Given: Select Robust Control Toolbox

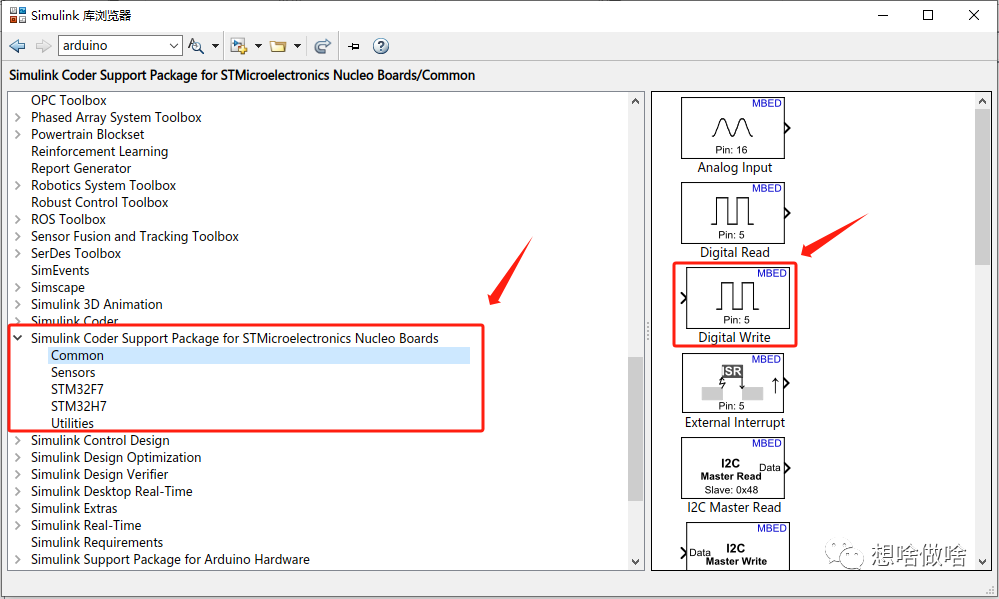Looking at the screenshot, I should click(99, 203).
